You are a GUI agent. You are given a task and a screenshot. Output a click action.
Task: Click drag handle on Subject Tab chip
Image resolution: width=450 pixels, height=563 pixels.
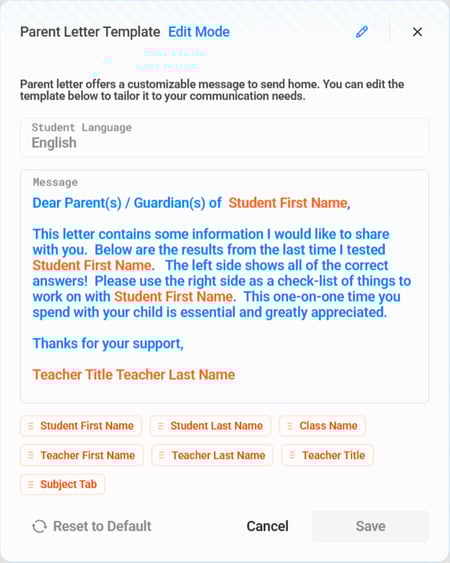31,484
